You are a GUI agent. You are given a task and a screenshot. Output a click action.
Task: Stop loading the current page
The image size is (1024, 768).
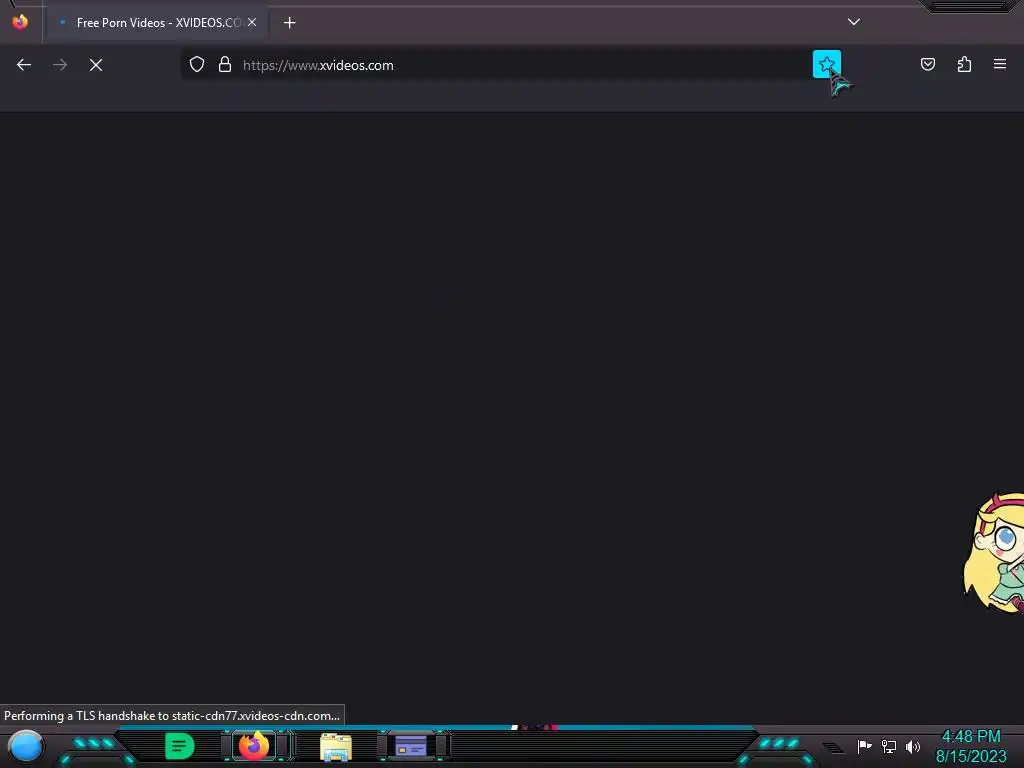point(96,65)
